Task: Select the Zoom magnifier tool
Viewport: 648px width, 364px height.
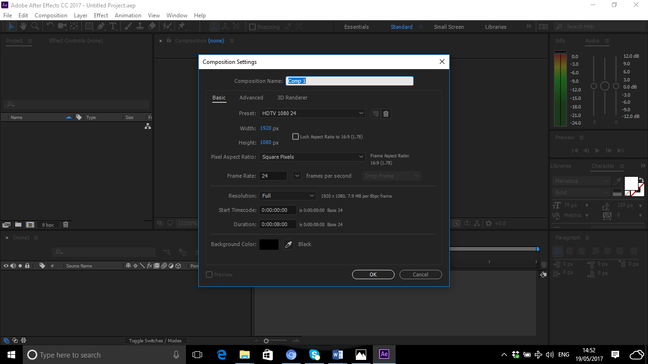Action: (x=35, y=26)
